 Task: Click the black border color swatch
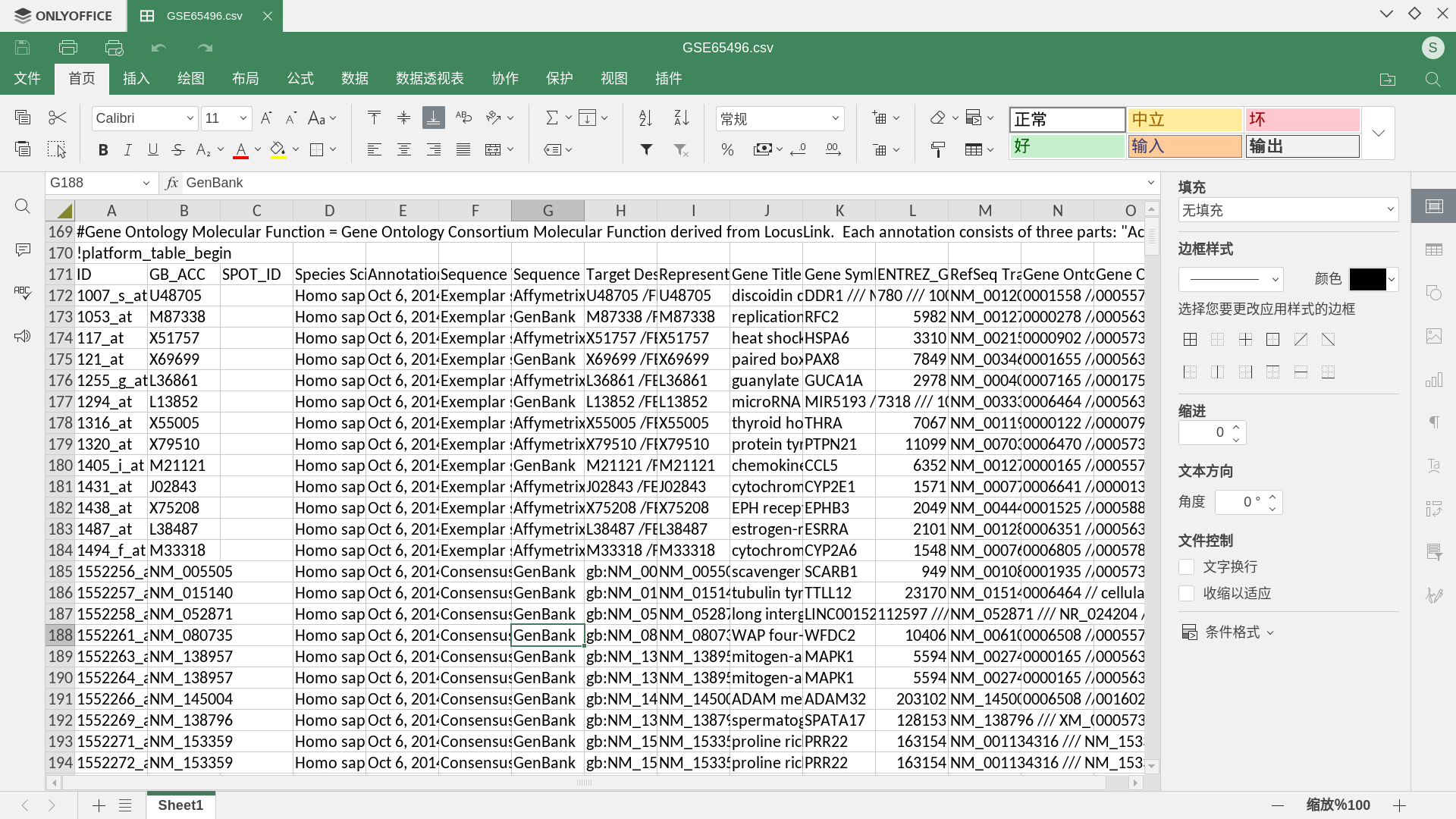tap(1368, 279)
